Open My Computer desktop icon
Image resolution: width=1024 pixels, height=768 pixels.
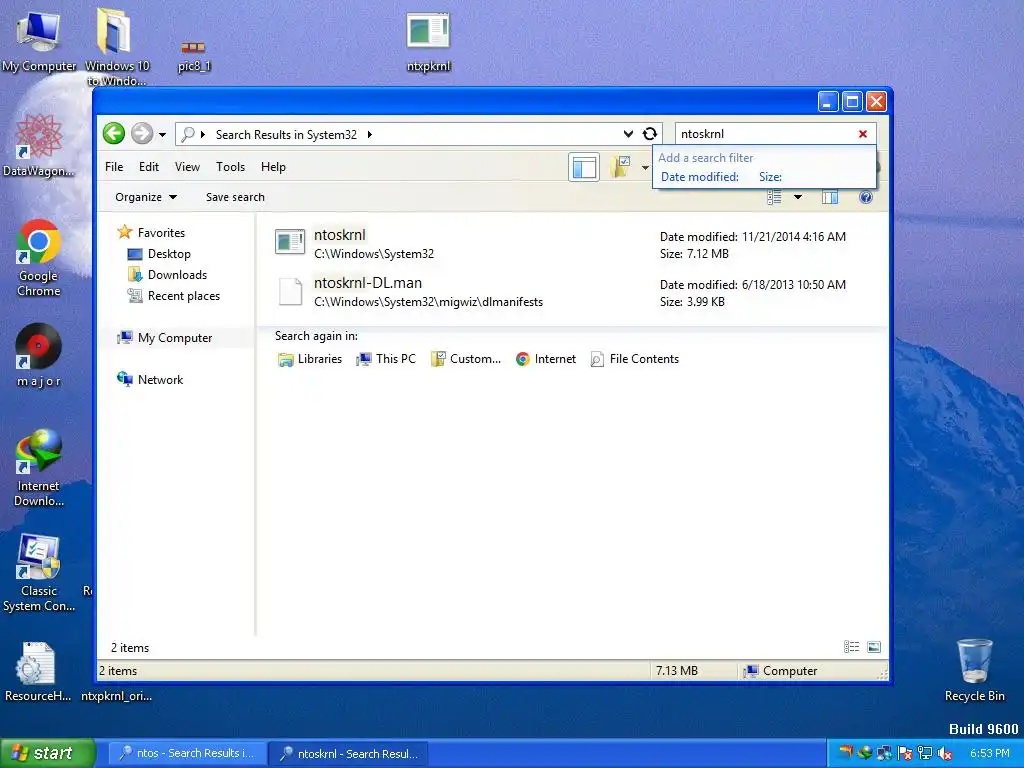point(39,40)
